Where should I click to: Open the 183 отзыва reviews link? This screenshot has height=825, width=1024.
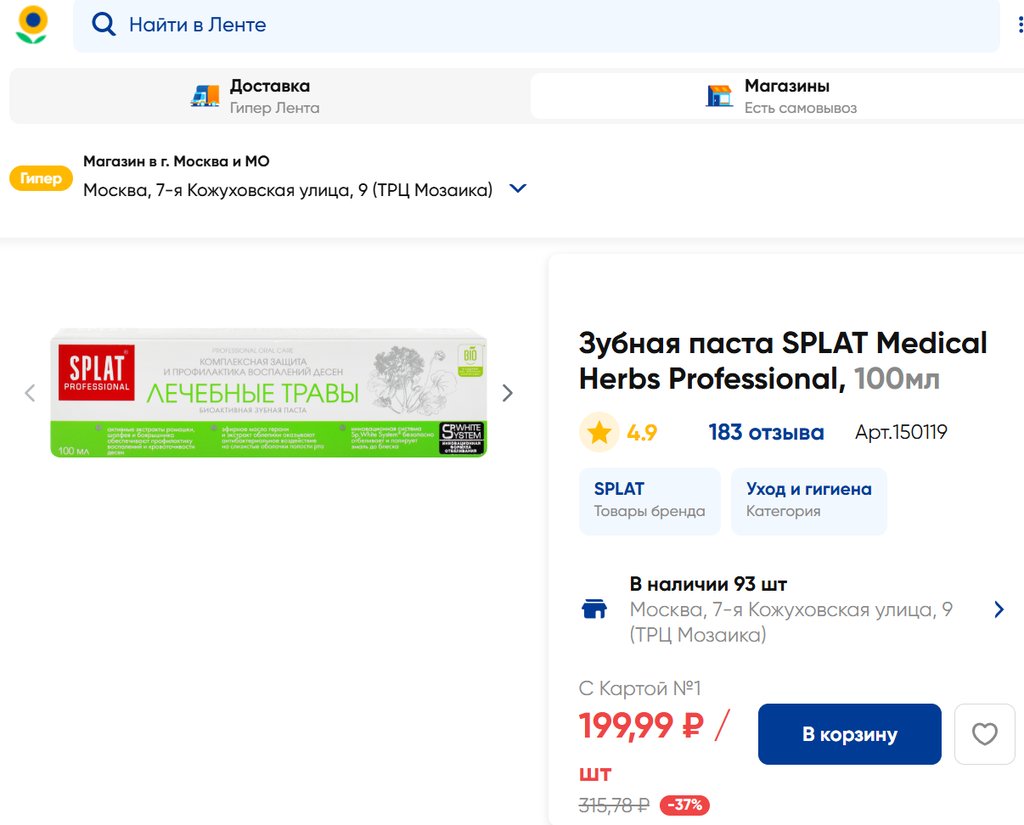tap(766, 433)
